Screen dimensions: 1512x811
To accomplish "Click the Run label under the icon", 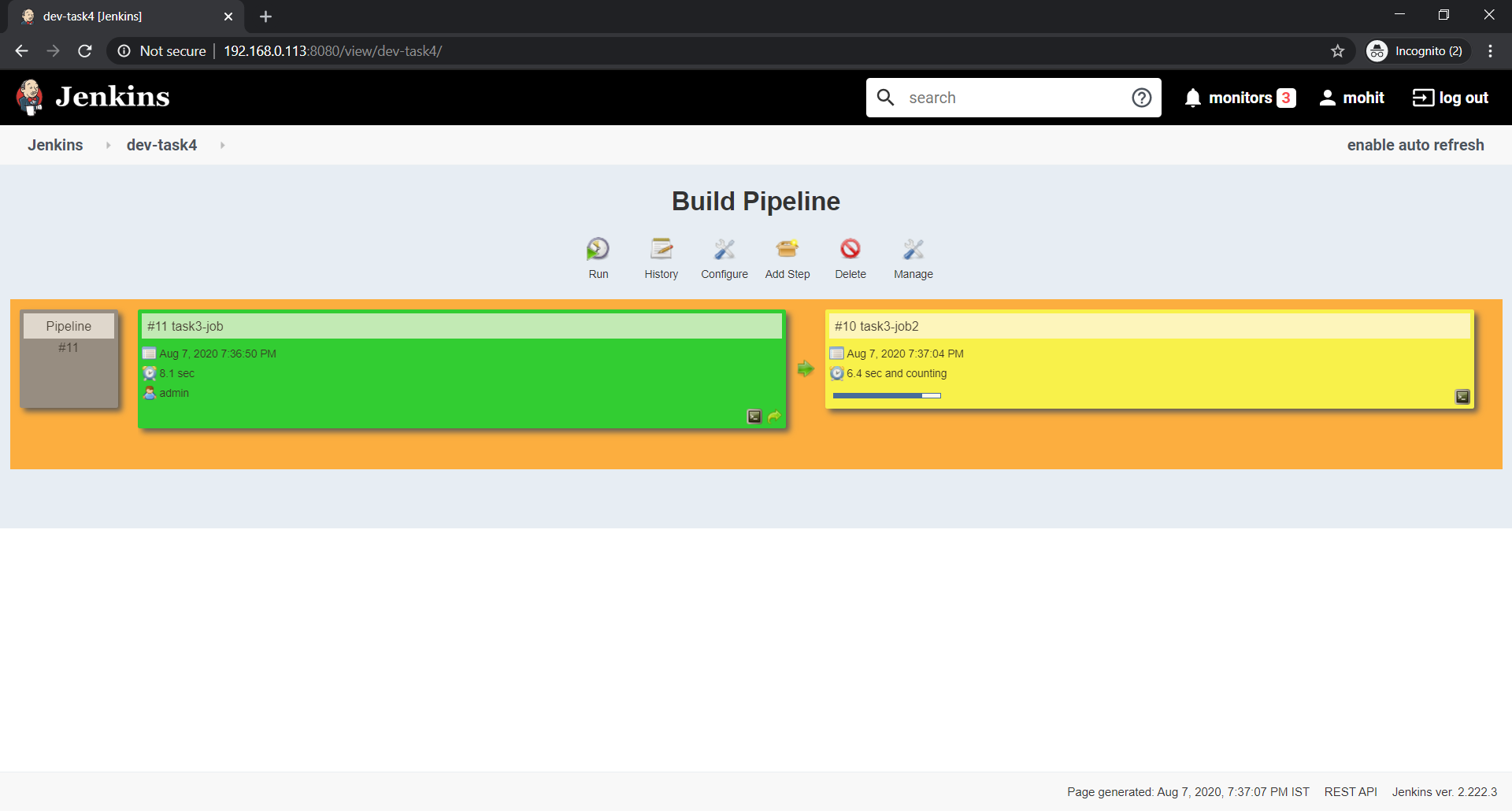I will click(598, 274).
